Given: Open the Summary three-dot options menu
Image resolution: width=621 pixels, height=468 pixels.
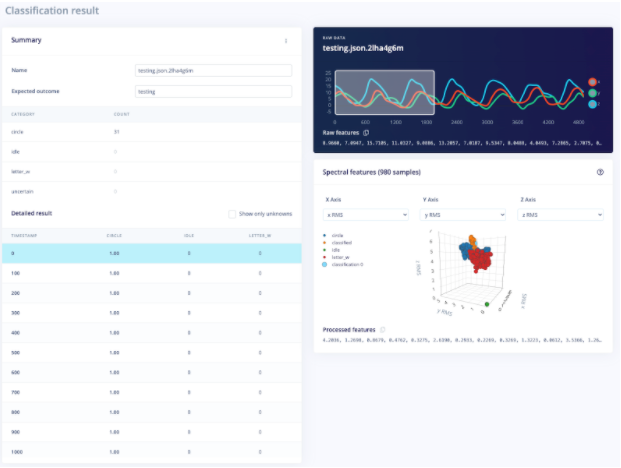Looking at the screenshot, I should coord(286,41).
